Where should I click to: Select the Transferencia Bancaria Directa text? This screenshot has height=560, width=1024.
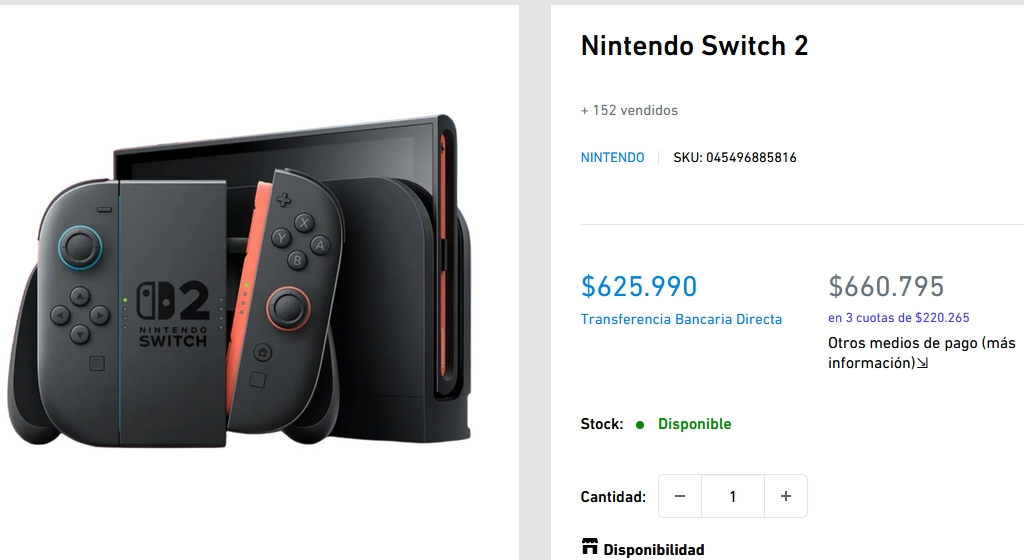pos(681,319)
